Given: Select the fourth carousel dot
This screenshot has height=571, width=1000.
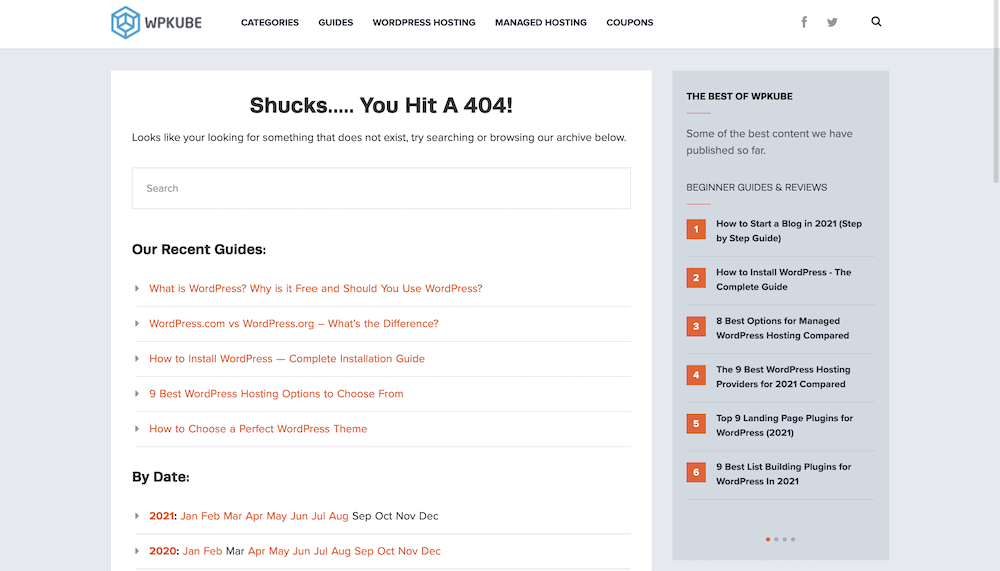Looking at the screenshot, I should [x=793, y=539].
